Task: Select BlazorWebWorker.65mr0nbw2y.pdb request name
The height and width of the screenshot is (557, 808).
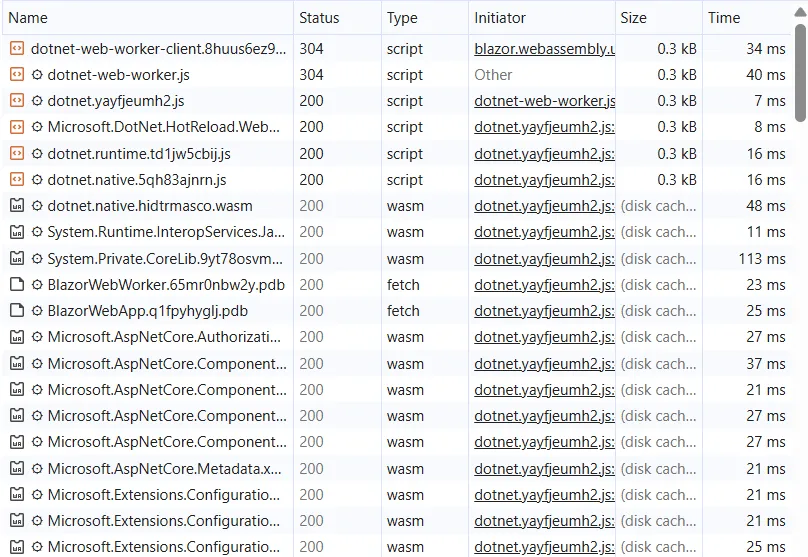Action: click(166, 284)
